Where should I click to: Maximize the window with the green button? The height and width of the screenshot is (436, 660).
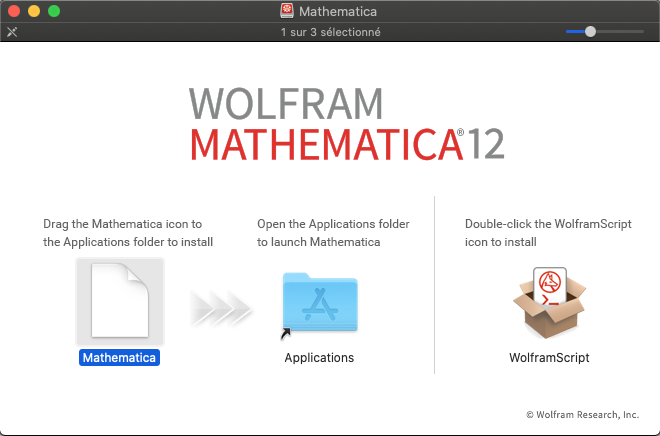pyautogui.click(x=54, y=11)
